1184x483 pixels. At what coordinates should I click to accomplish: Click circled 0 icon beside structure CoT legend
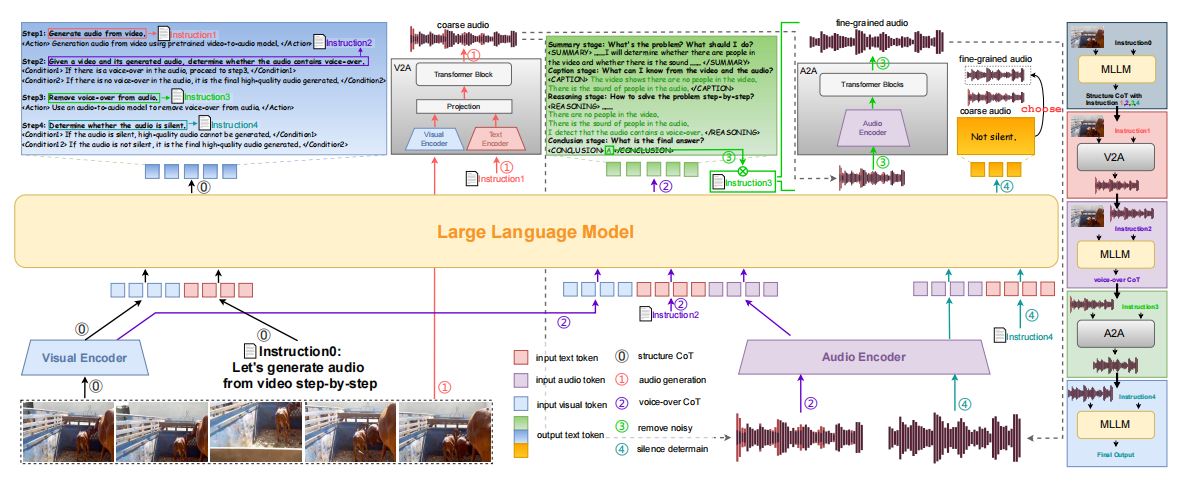click(621, 355)
